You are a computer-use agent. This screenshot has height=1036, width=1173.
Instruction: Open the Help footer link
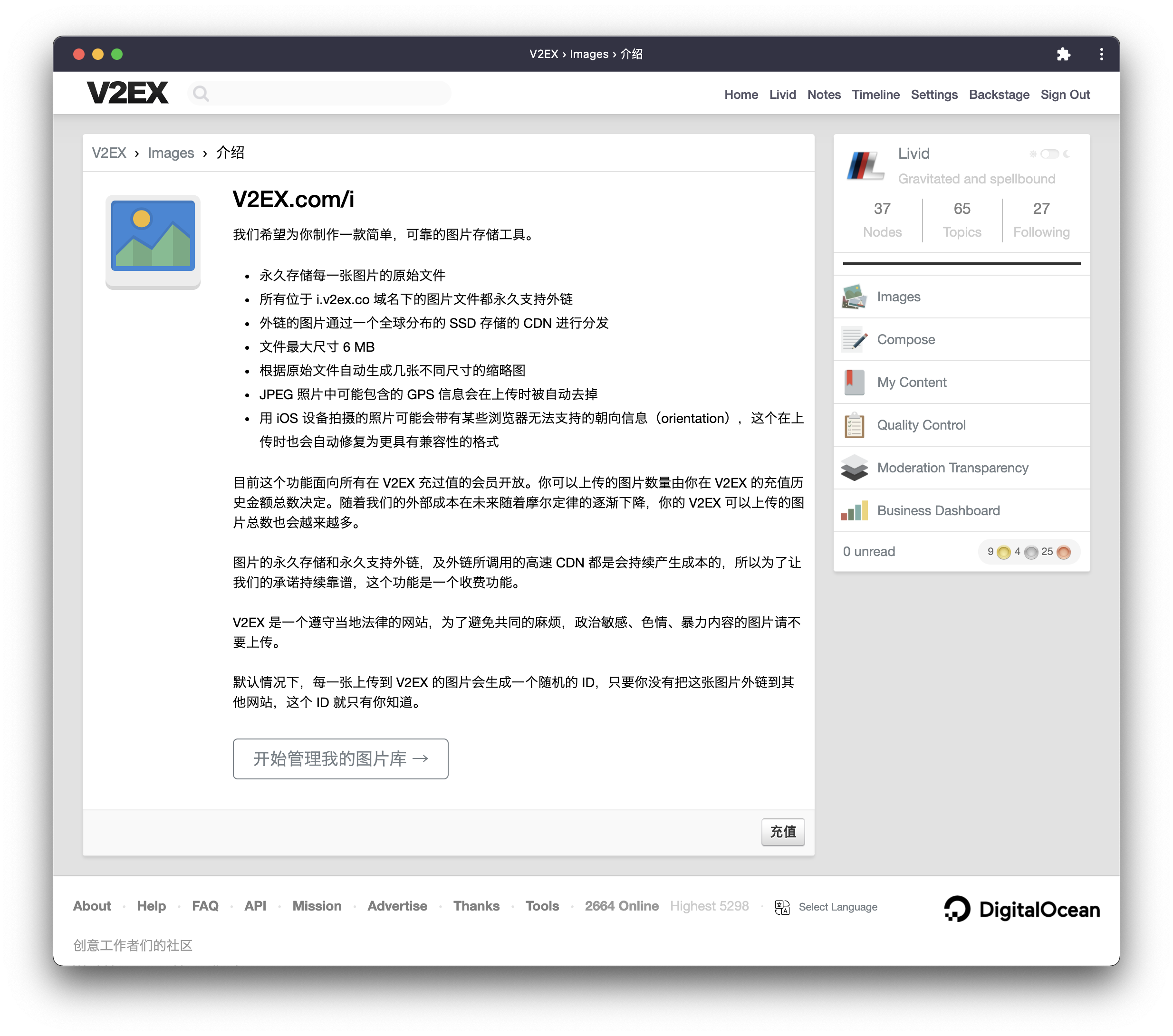click(x=152, y=906)
